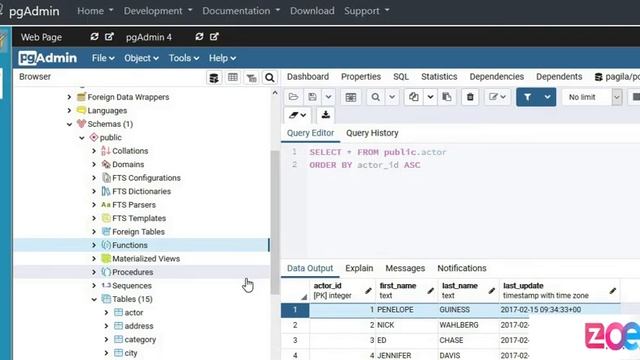Click the Copy rows toolbar icon

[413, 97]
